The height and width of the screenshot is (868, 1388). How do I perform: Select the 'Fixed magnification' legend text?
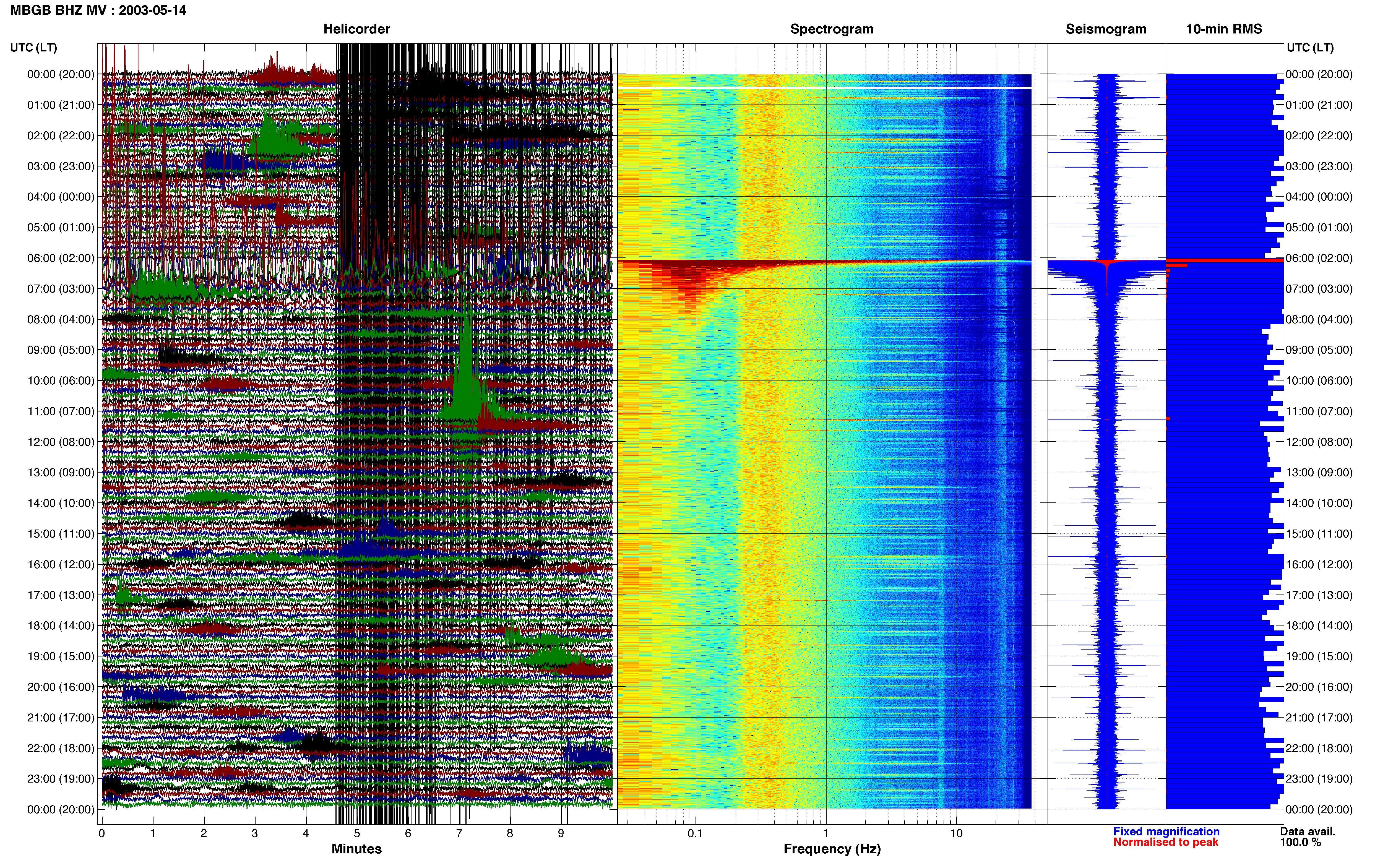point(1166,831)
